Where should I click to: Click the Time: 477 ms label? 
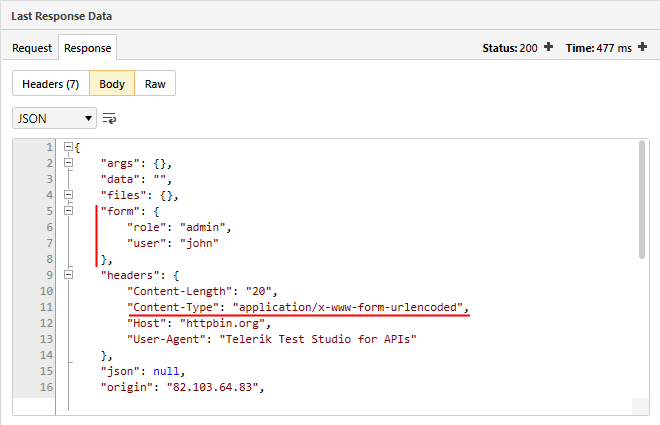[599, 48]
